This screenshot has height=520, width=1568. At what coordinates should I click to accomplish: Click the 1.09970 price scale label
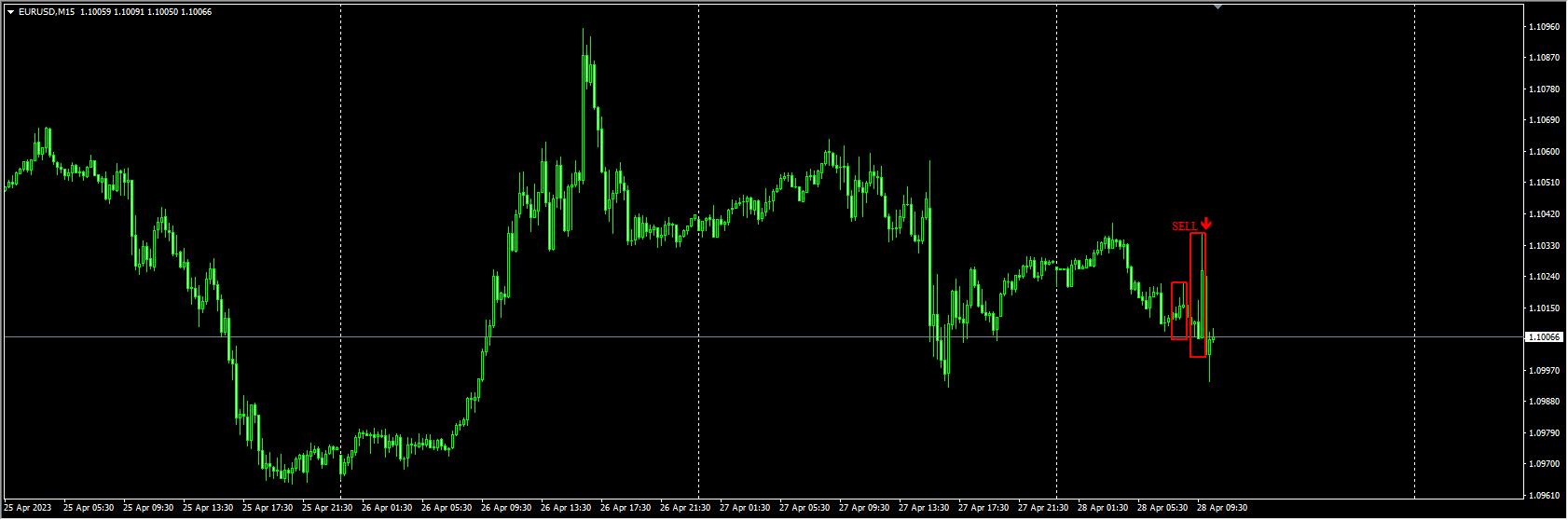[x=1545, y=371]
